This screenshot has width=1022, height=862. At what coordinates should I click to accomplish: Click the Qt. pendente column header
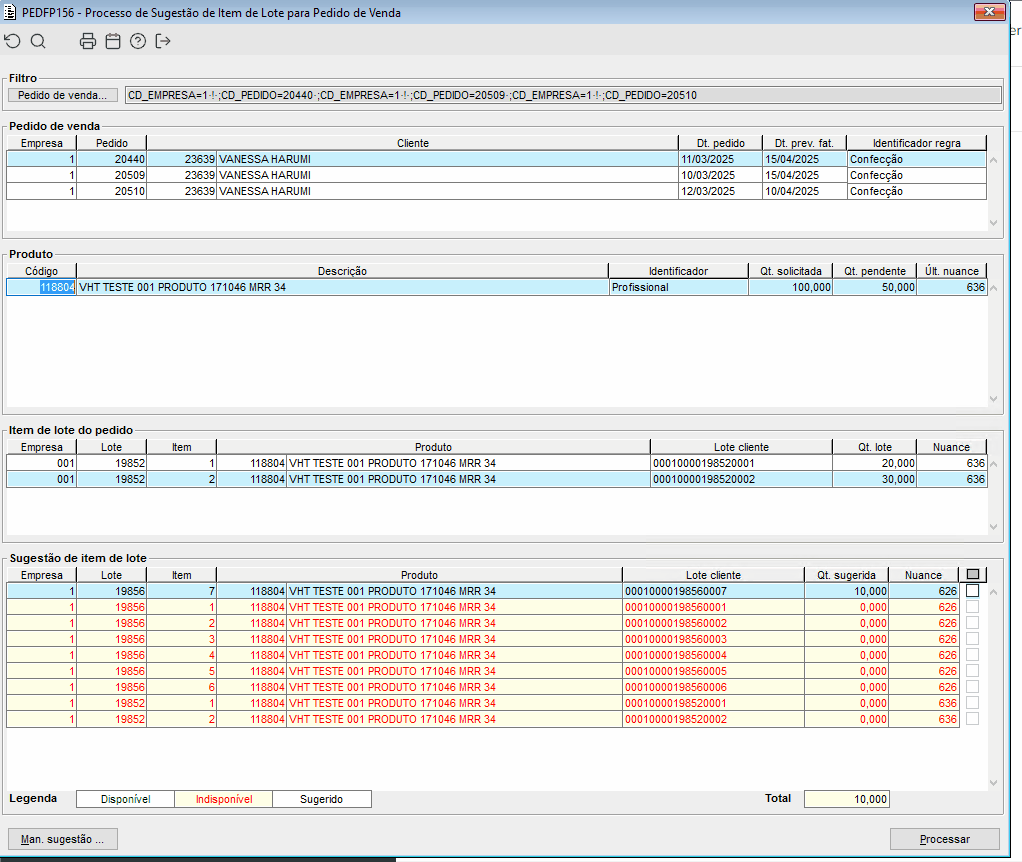875,271
